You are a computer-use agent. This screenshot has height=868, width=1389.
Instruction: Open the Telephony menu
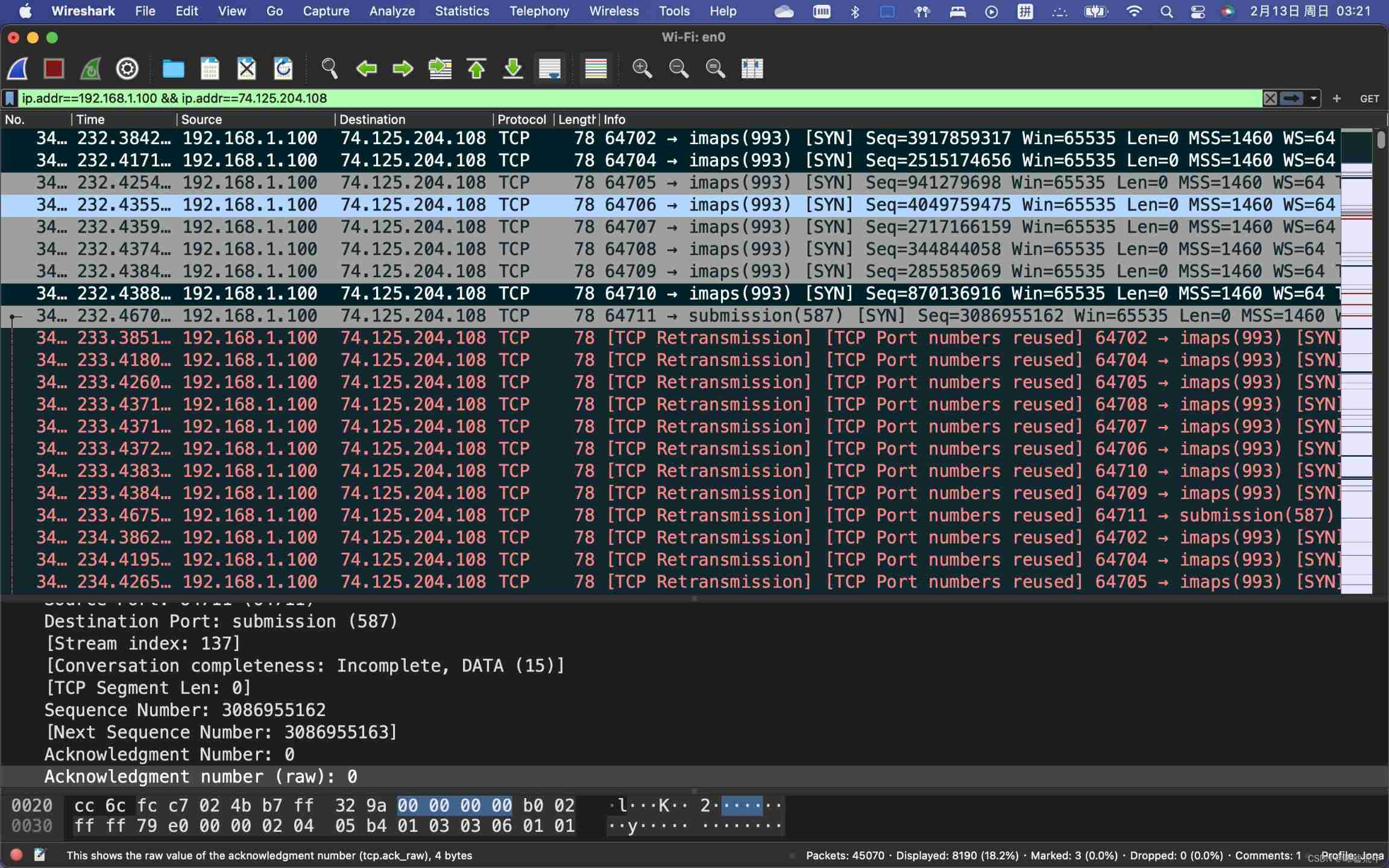(x=540, y=11)
